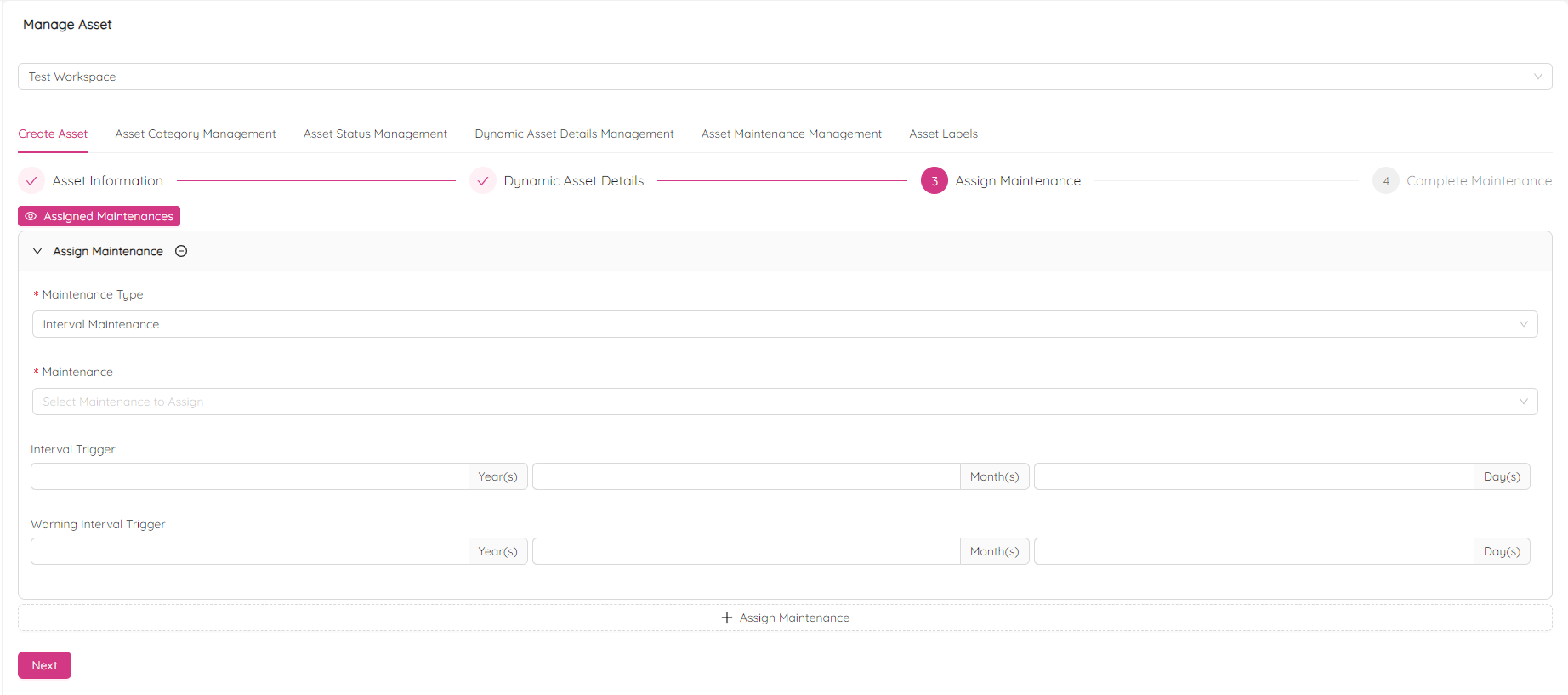The image size is (1568, 695).
Task: Click the Day(s) addon of Warning Interval Trigger
Action: click(x=1503, y=551)
